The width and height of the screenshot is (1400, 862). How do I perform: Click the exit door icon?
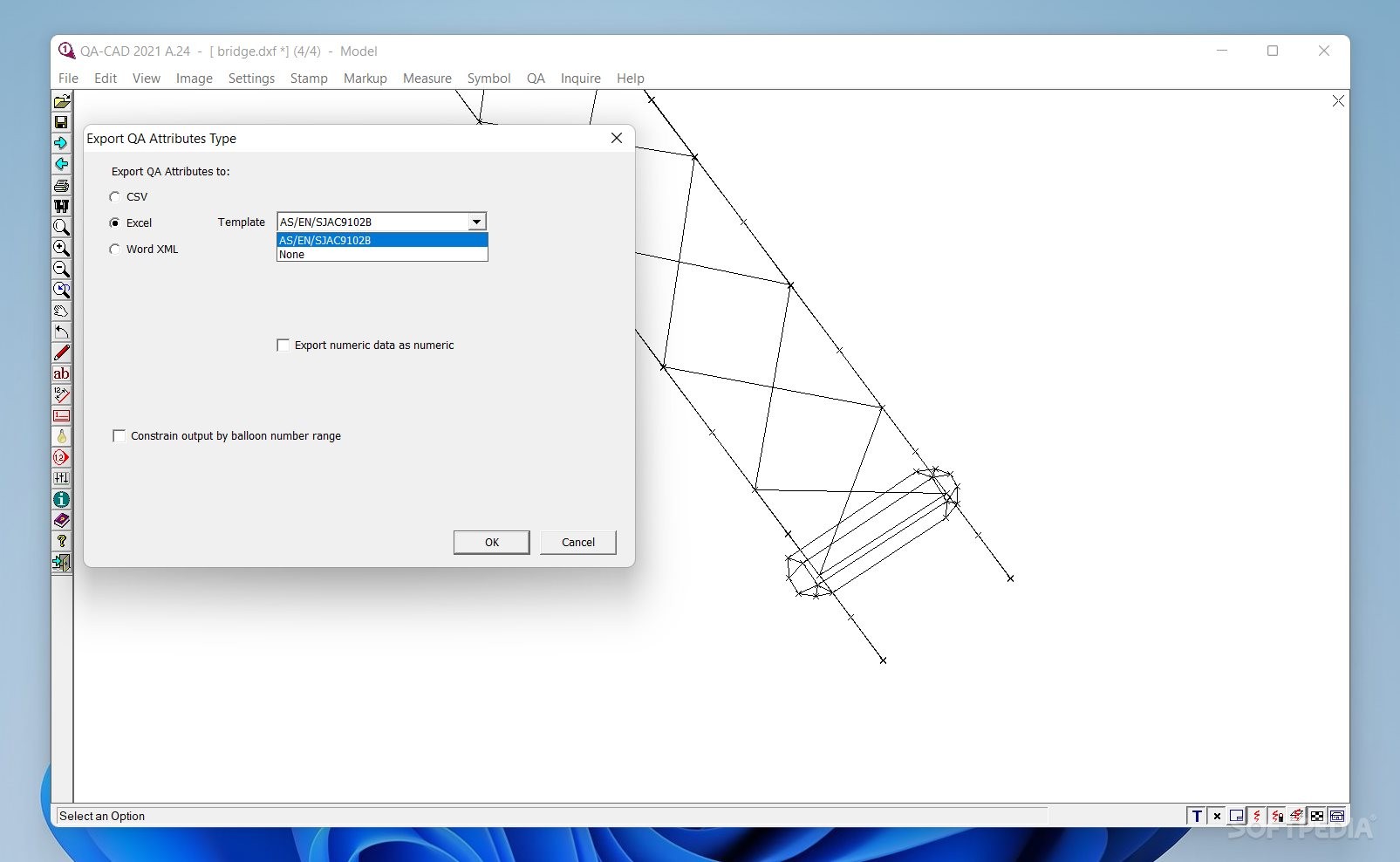tap(61, 563)
